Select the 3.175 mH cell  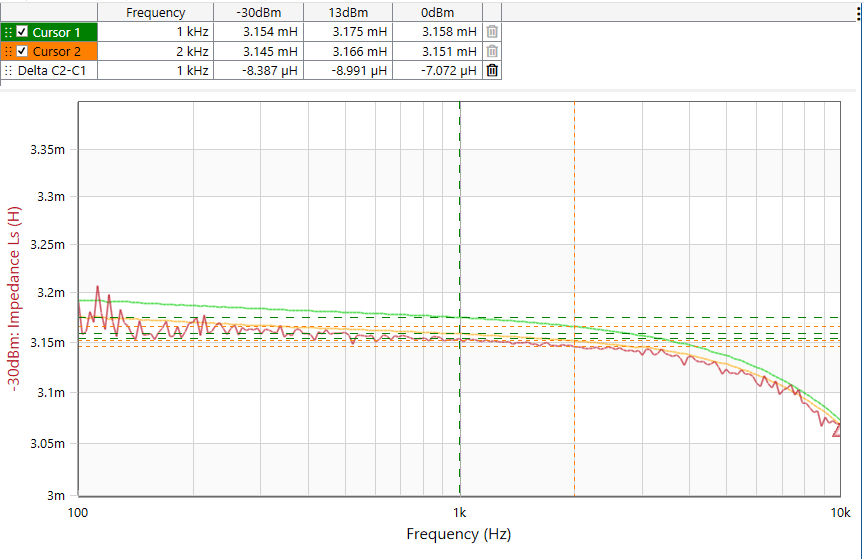tap(348, 32)
